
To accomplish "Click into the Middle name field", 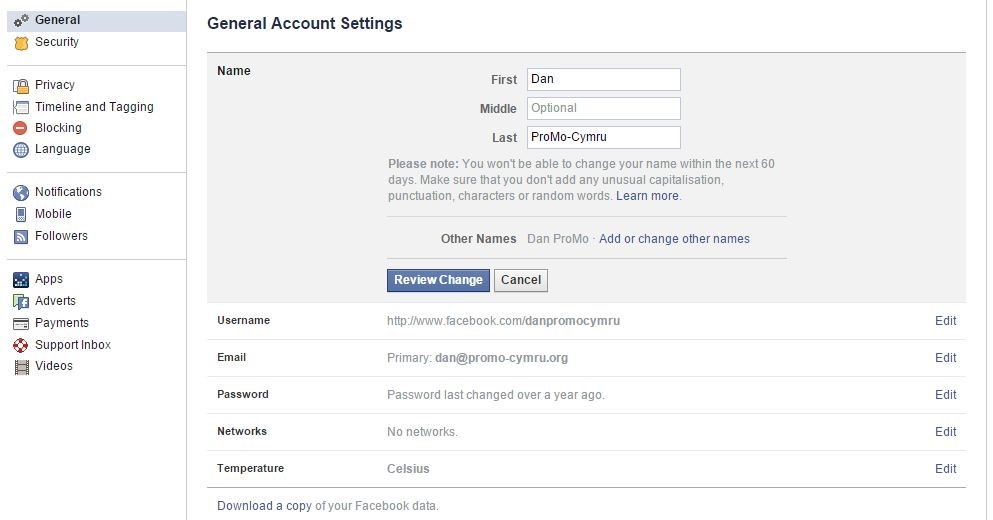I will (x=604, y=108).
